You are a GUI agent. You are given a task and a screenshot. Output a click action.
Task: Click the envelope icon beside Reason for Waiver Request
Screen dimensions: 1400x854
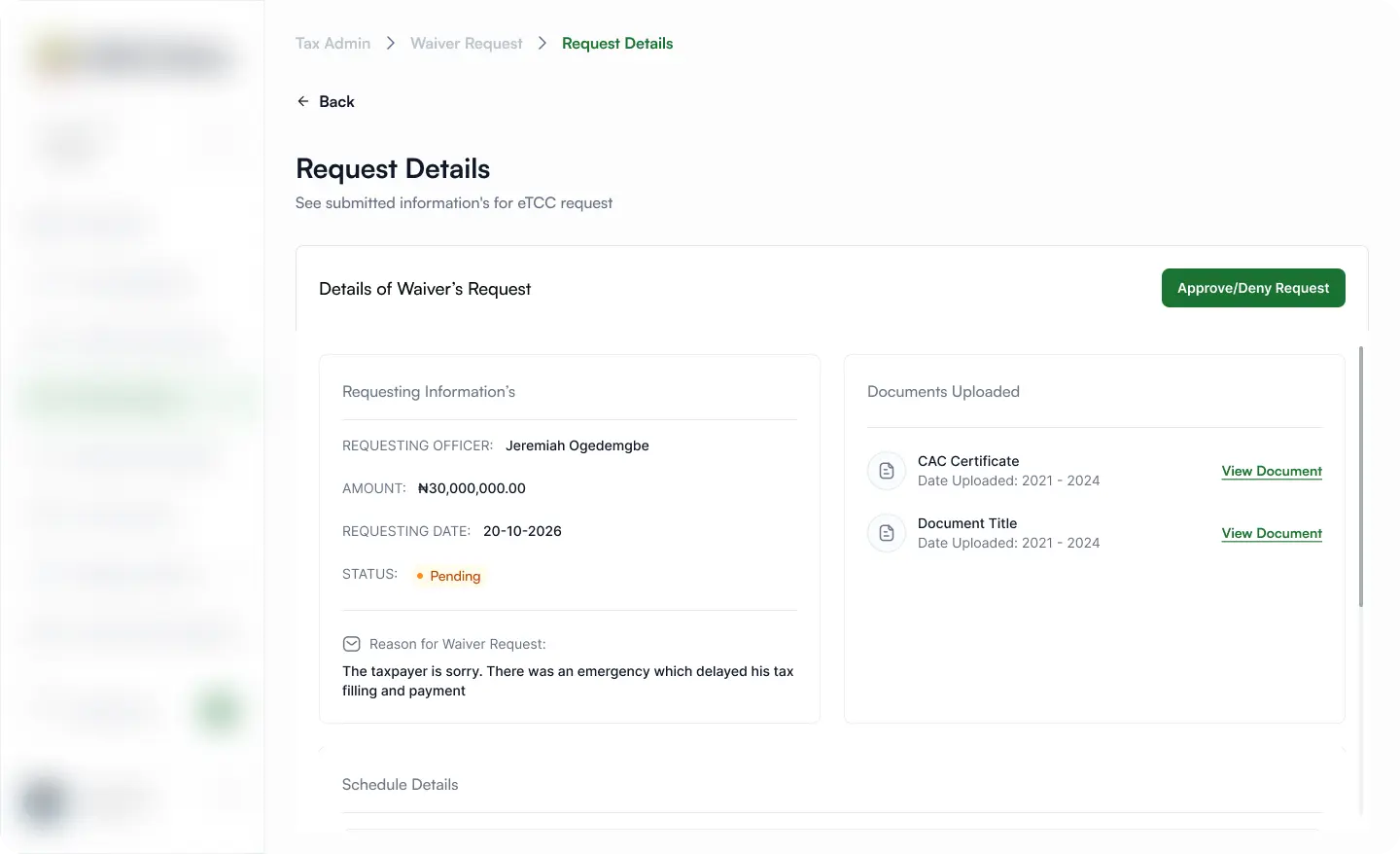(x=352, y=644)
